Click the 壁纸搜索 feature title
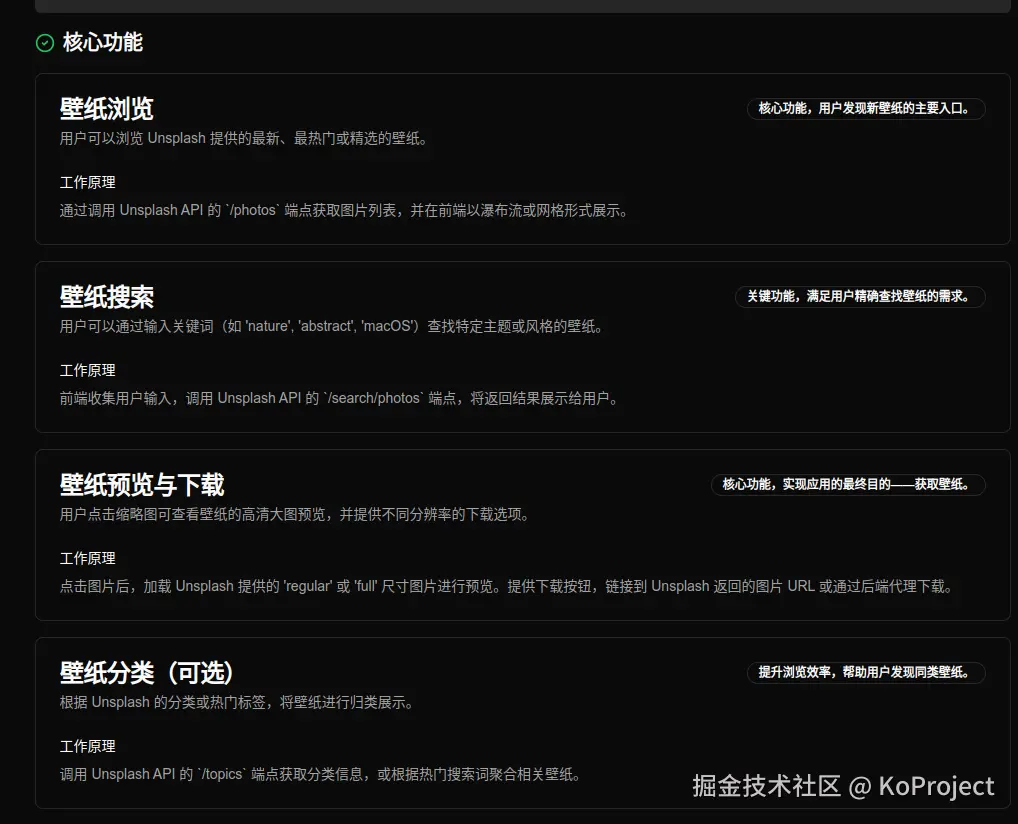The width and height of the screenshot is (1018, 824). [106, 297]
